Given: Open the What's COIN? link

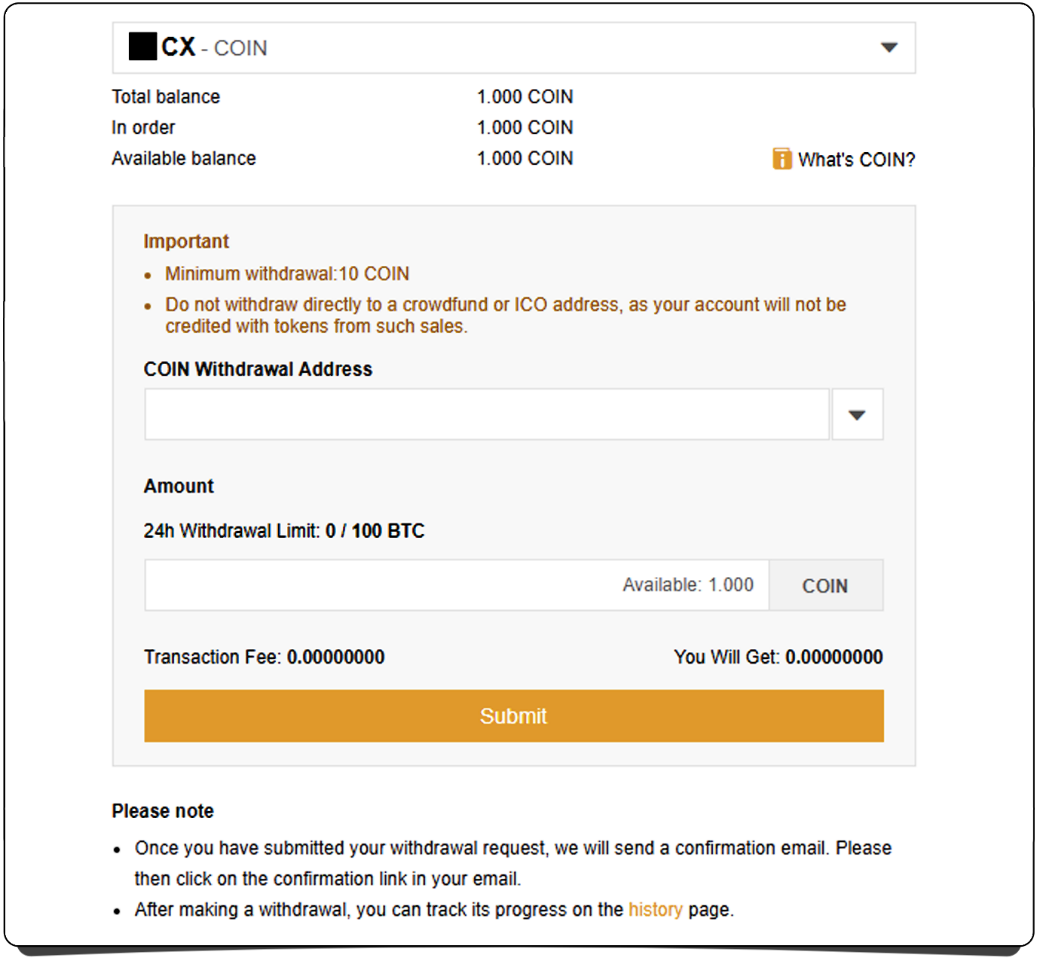Looking at the screenshot, I should [x=856, y=159].
